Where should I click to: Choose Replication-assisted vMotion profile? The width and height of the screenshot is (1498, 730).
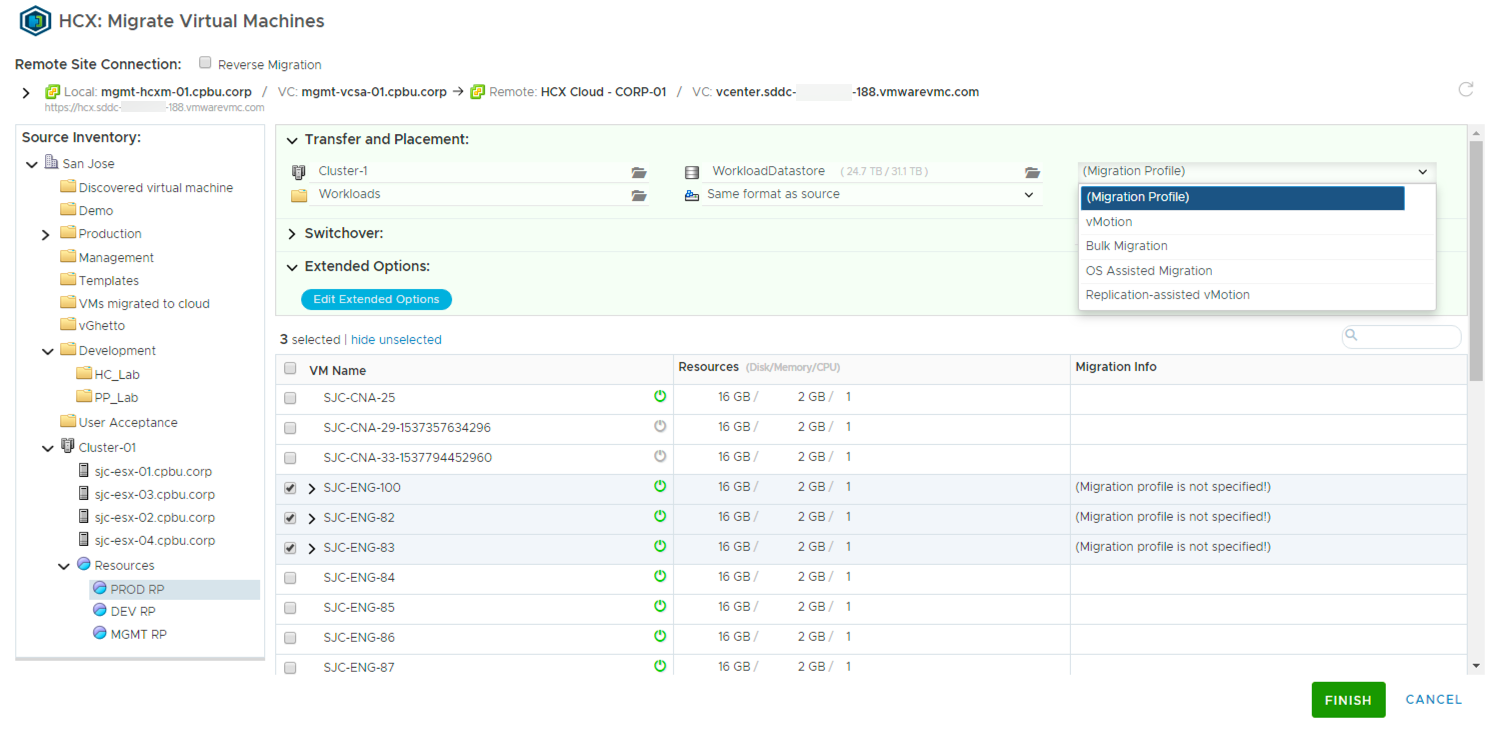pos(1257,295)
